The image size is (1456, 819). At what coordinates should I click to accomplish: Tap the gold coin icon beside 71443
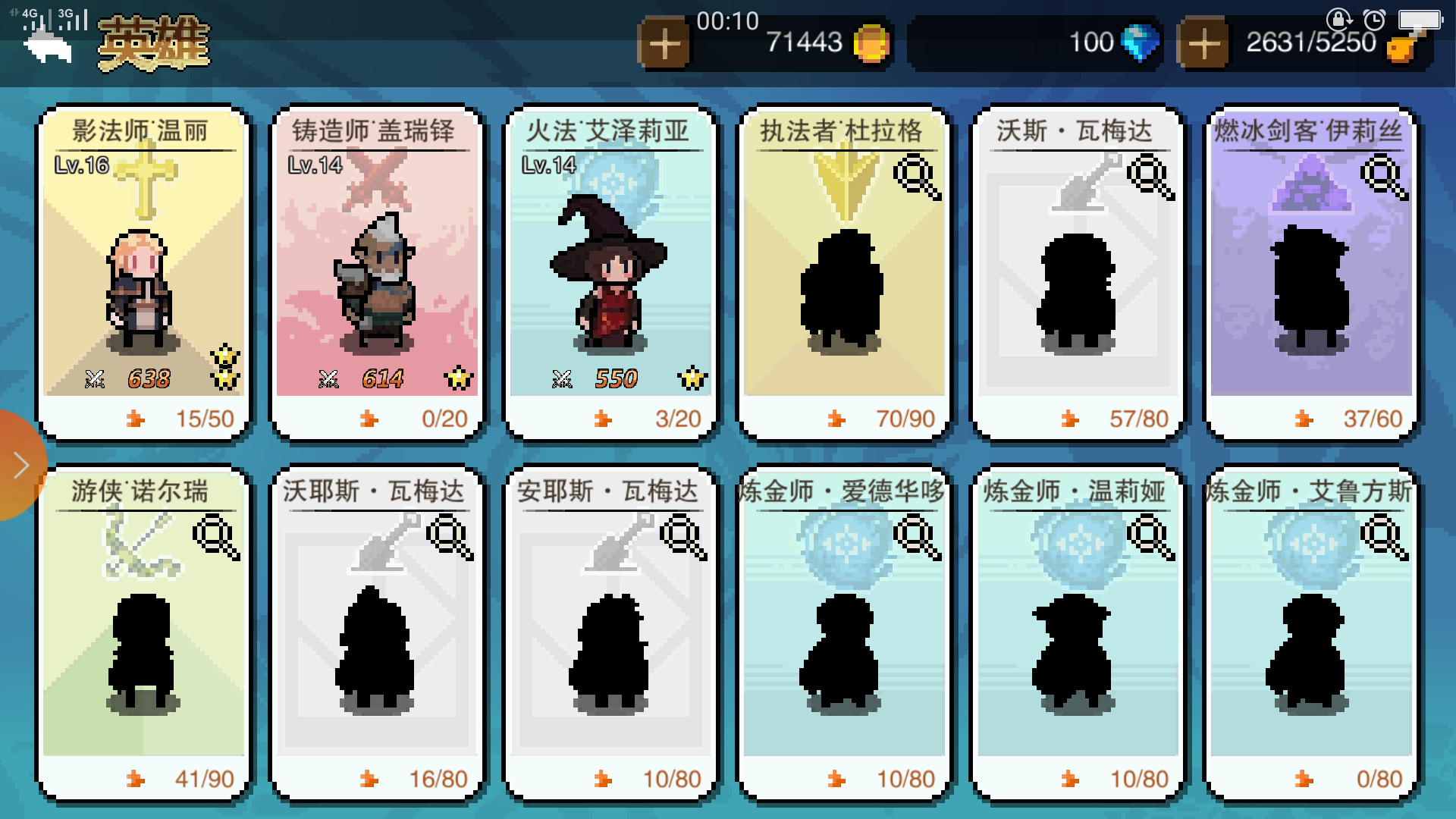click(871, 42)
